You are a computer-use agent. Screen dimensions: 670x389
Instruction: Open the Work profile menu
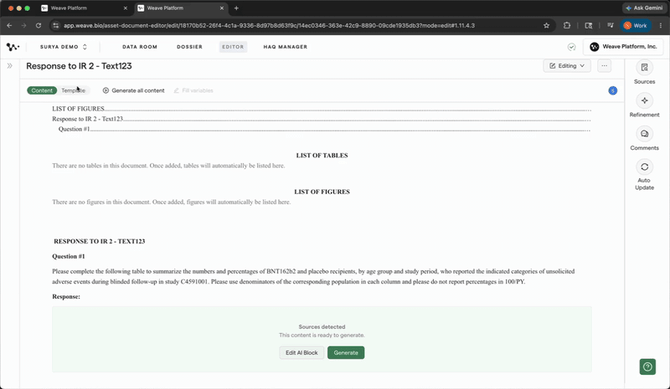click(636, 26)
